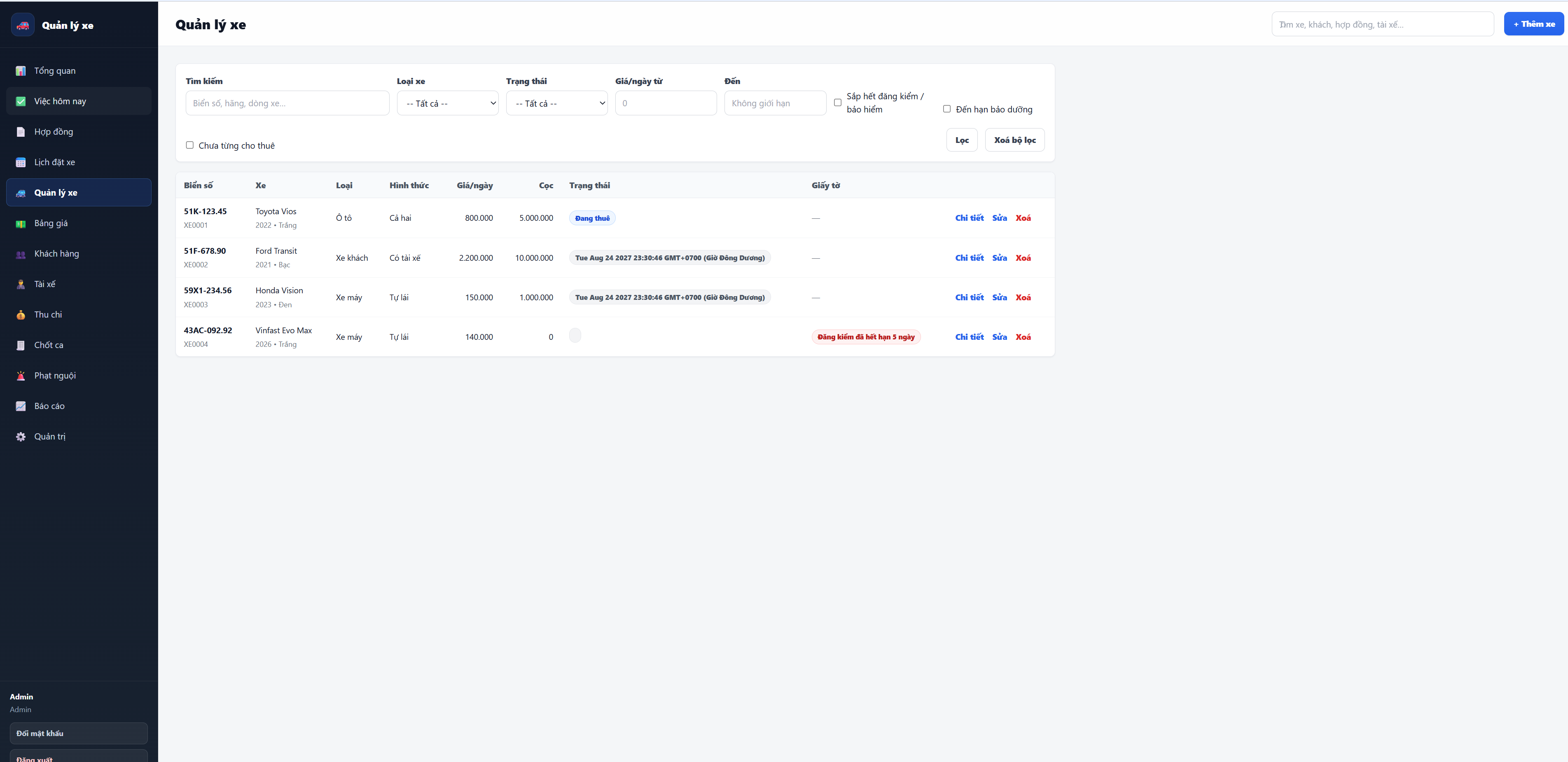Click the Đang thuê status badge
1568x762 pixels.
coord(592,218)
